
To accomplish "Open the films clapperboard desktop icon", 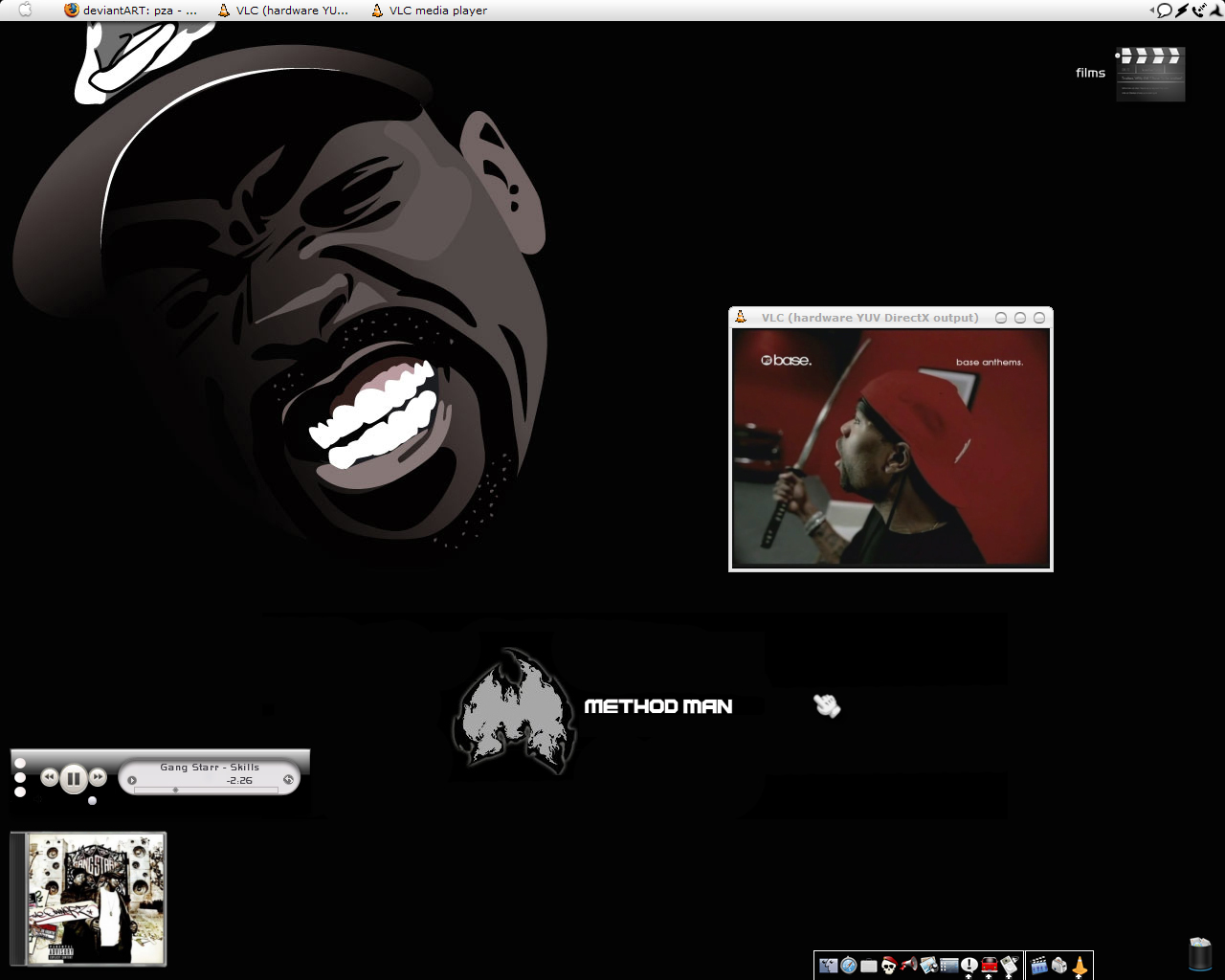I will pos(1150,74).
